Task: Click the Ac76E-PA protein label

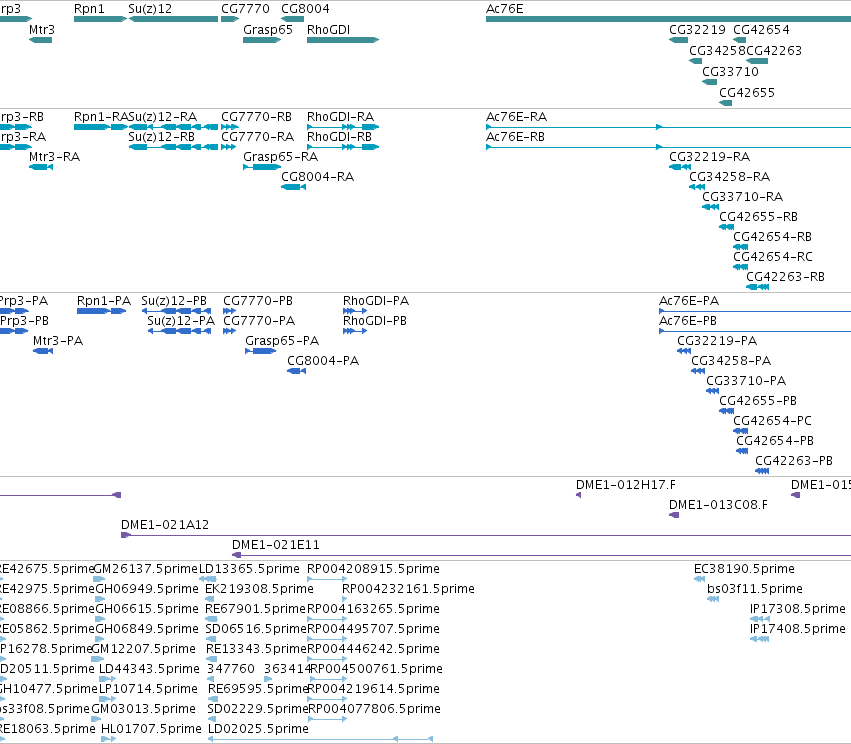Action: pos(689,301)
